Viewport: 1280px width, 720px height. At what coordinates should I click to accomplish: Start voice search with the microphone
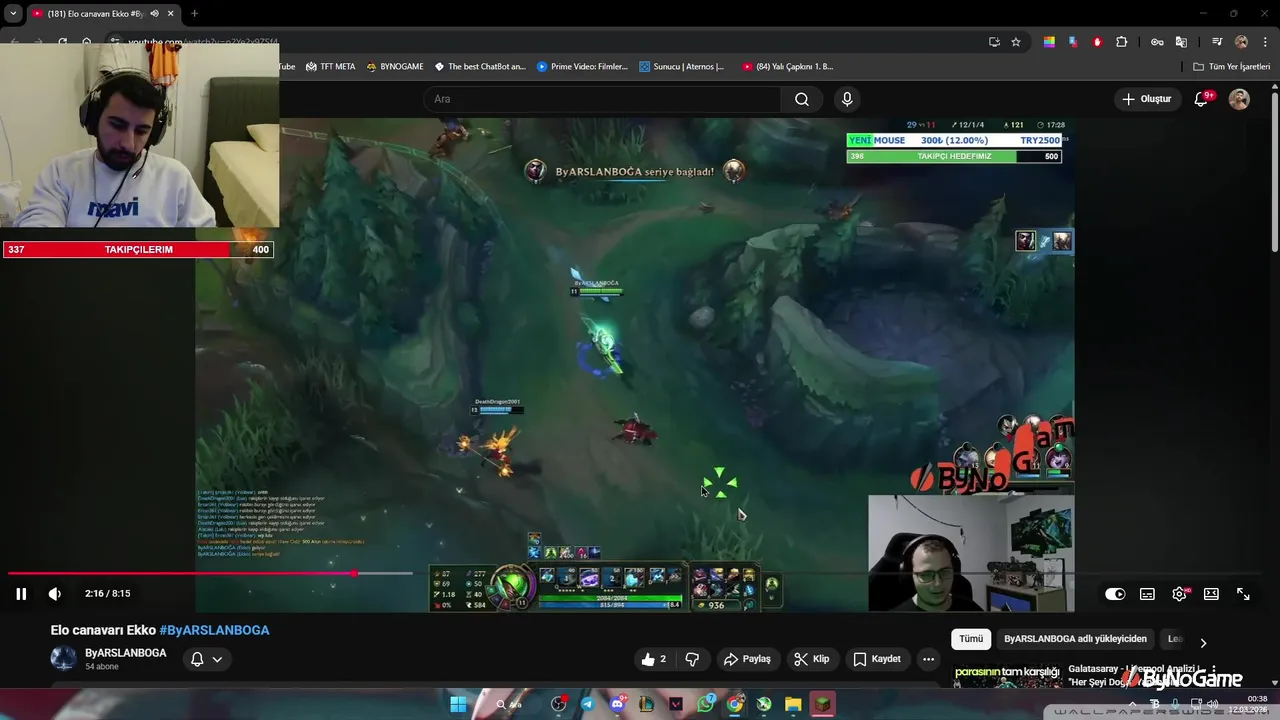pyautogui.click(x=847, y=99)
